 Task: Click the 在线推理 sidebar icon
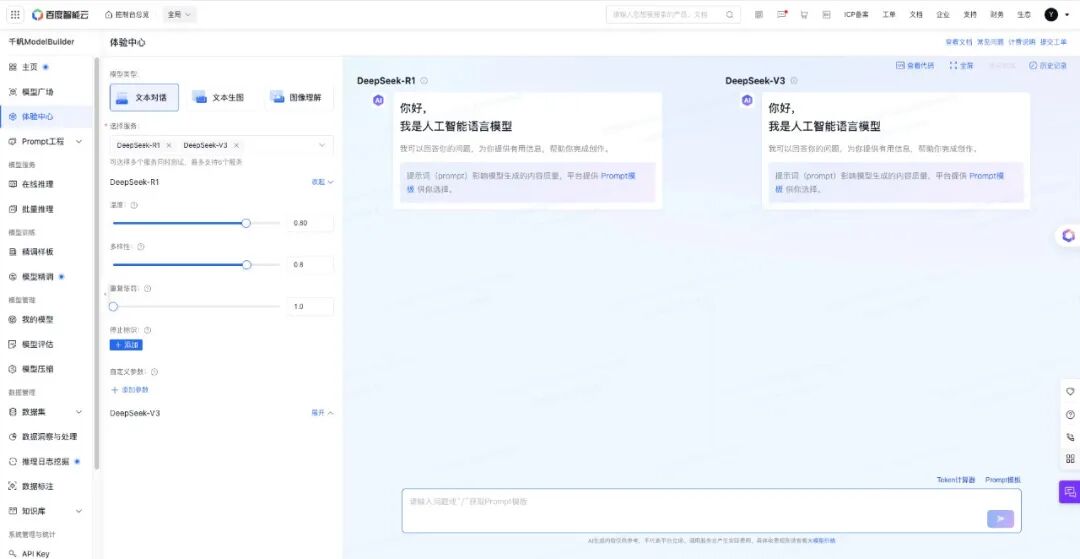[12, 184]
